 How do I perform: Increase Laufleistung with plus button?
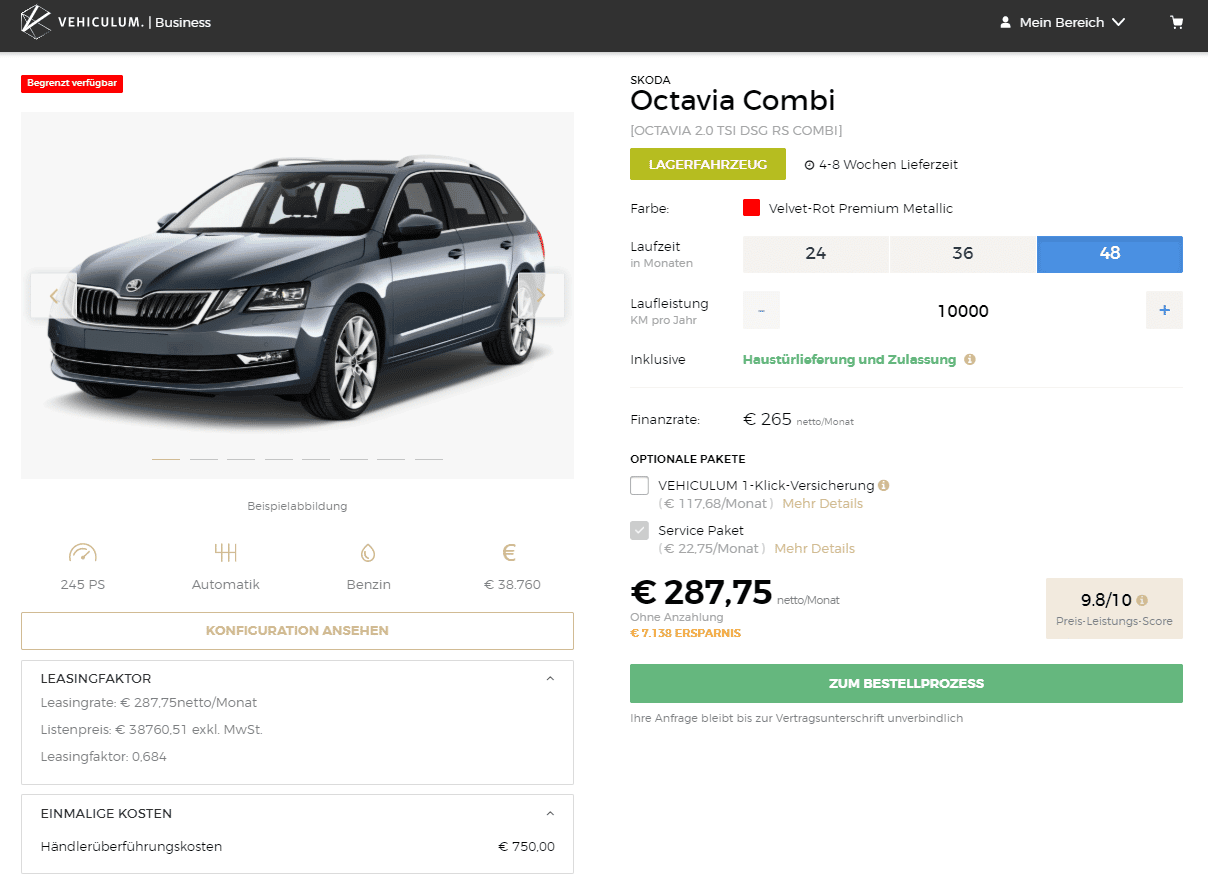tap(1164, 311)
